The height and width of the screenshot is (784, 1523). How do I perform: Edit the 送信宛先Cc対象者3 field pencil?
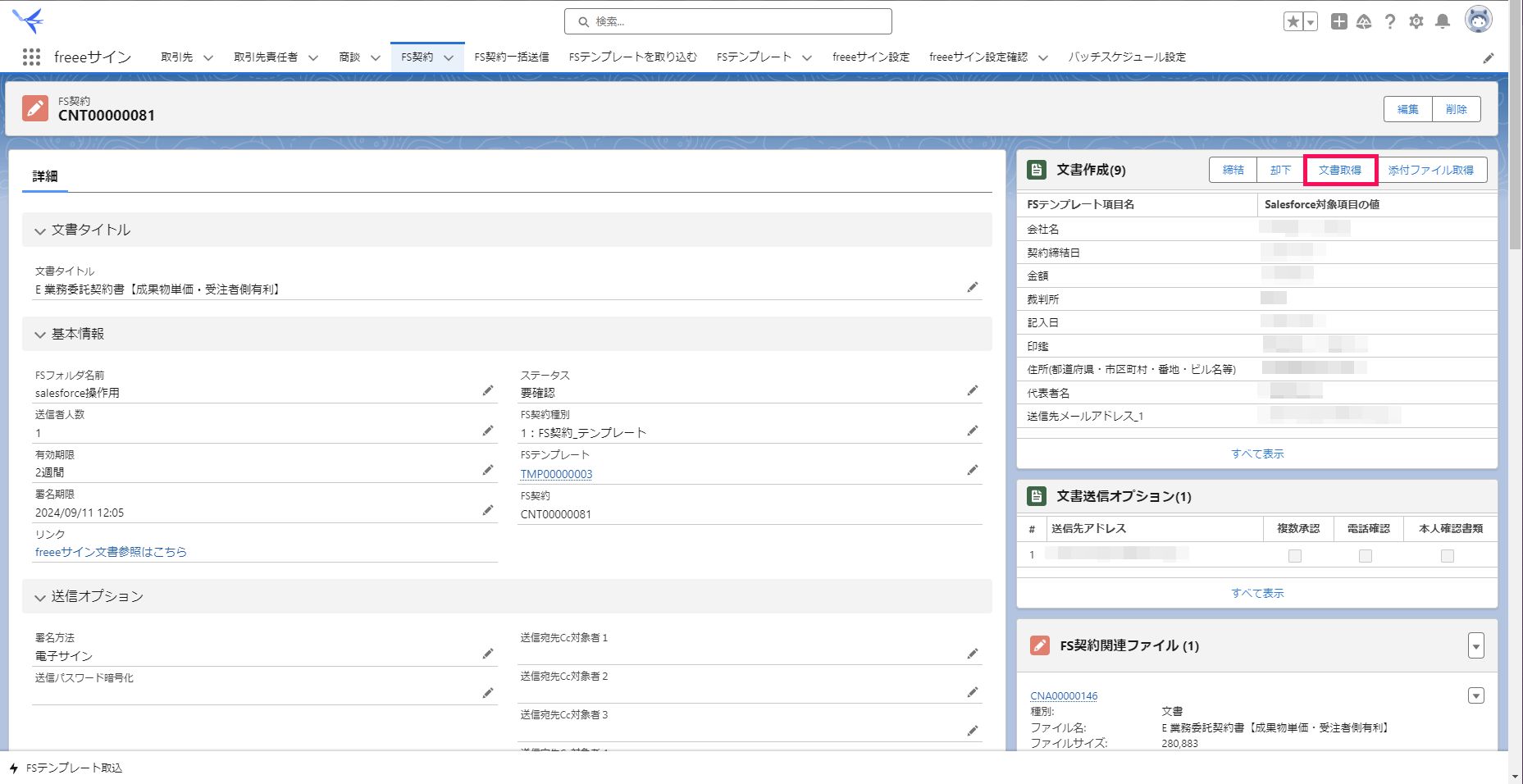973,731
